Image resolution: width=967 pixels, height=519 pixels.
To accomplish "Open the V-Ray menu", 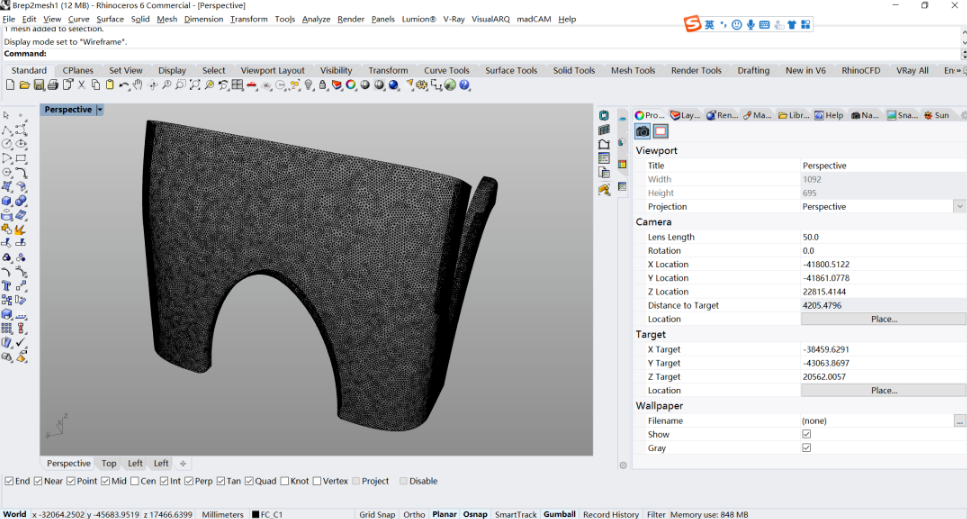I will click(454, 19).
